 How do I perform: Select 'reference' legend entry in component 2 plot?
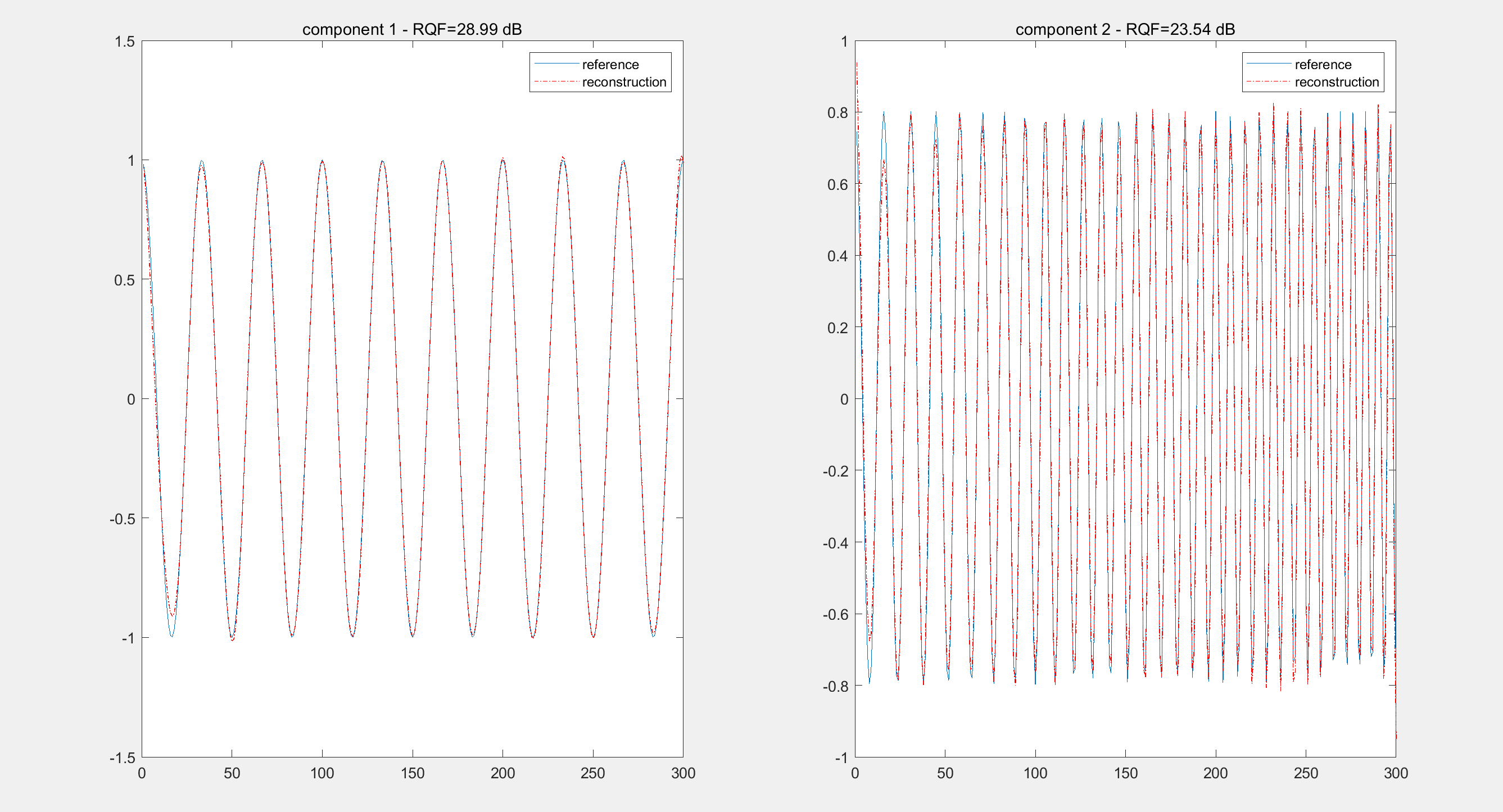point(1323,64)
